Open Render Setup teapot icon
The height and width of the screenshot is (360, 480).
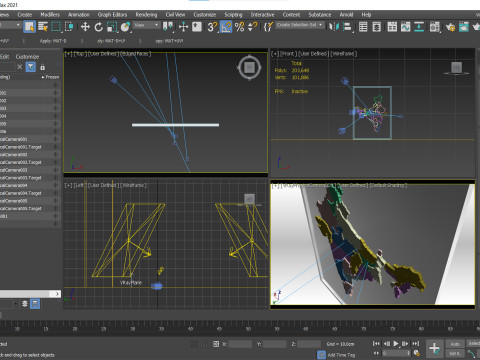click(450, 27)
